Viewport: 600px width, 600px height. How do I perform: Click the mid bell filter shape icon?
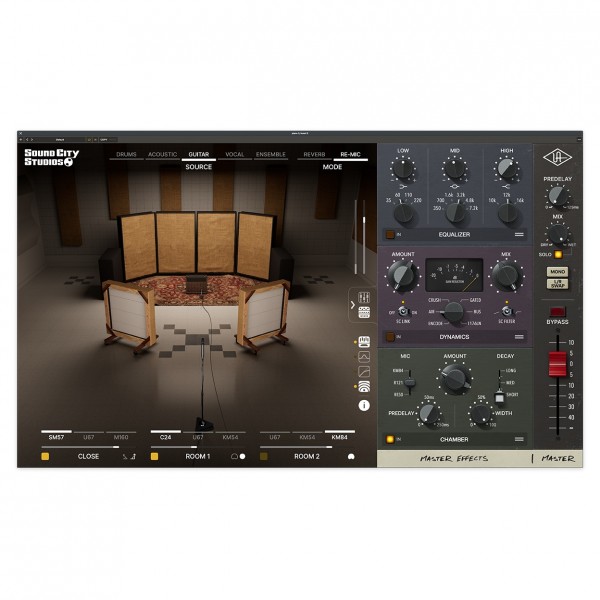click(455, 187)
